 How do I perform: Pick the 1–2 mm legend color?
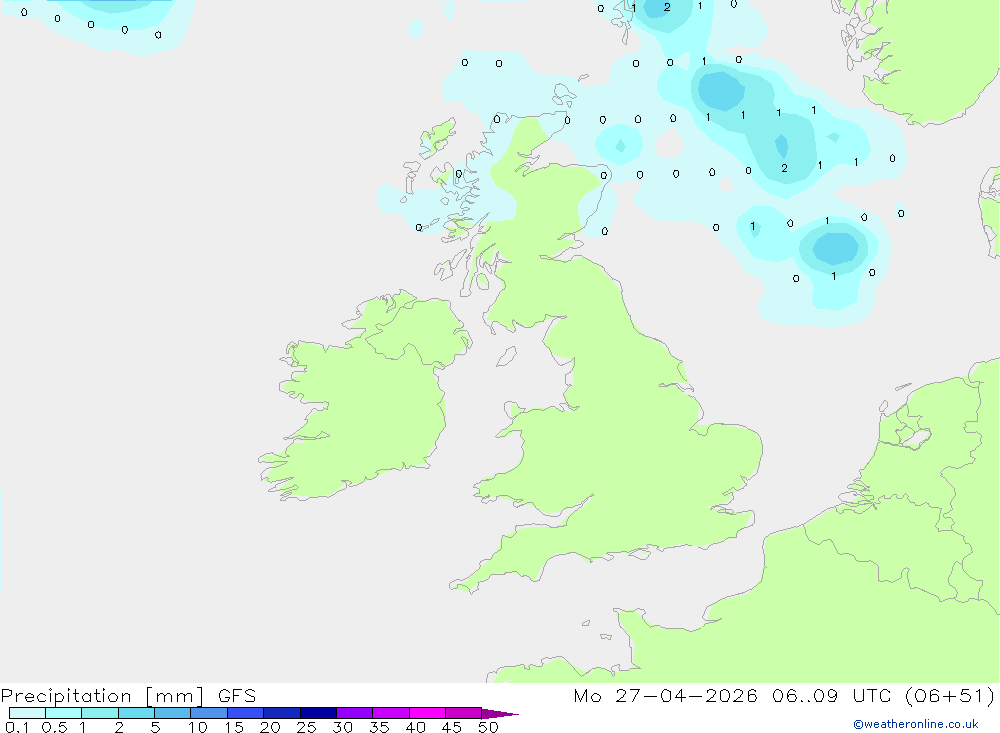[100, 713]
